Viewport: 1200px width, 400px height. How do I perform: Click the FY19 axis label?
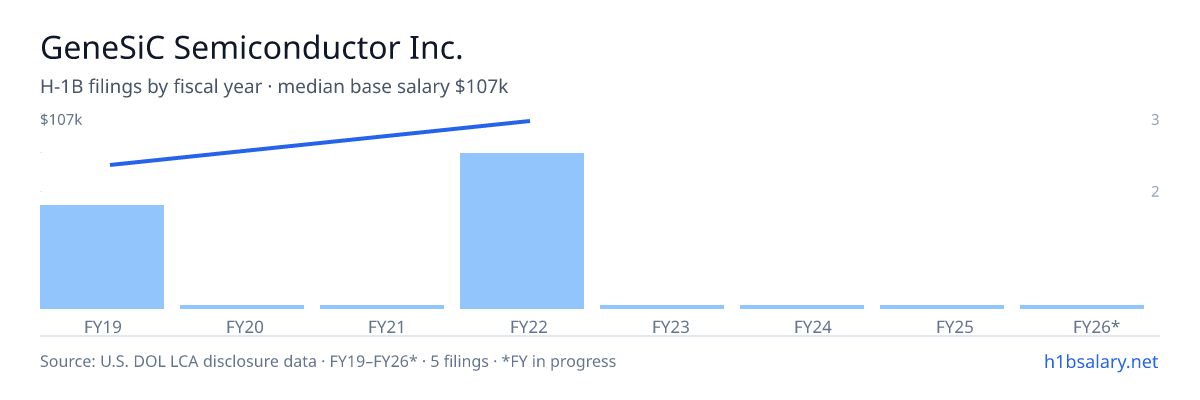point(103,327)
